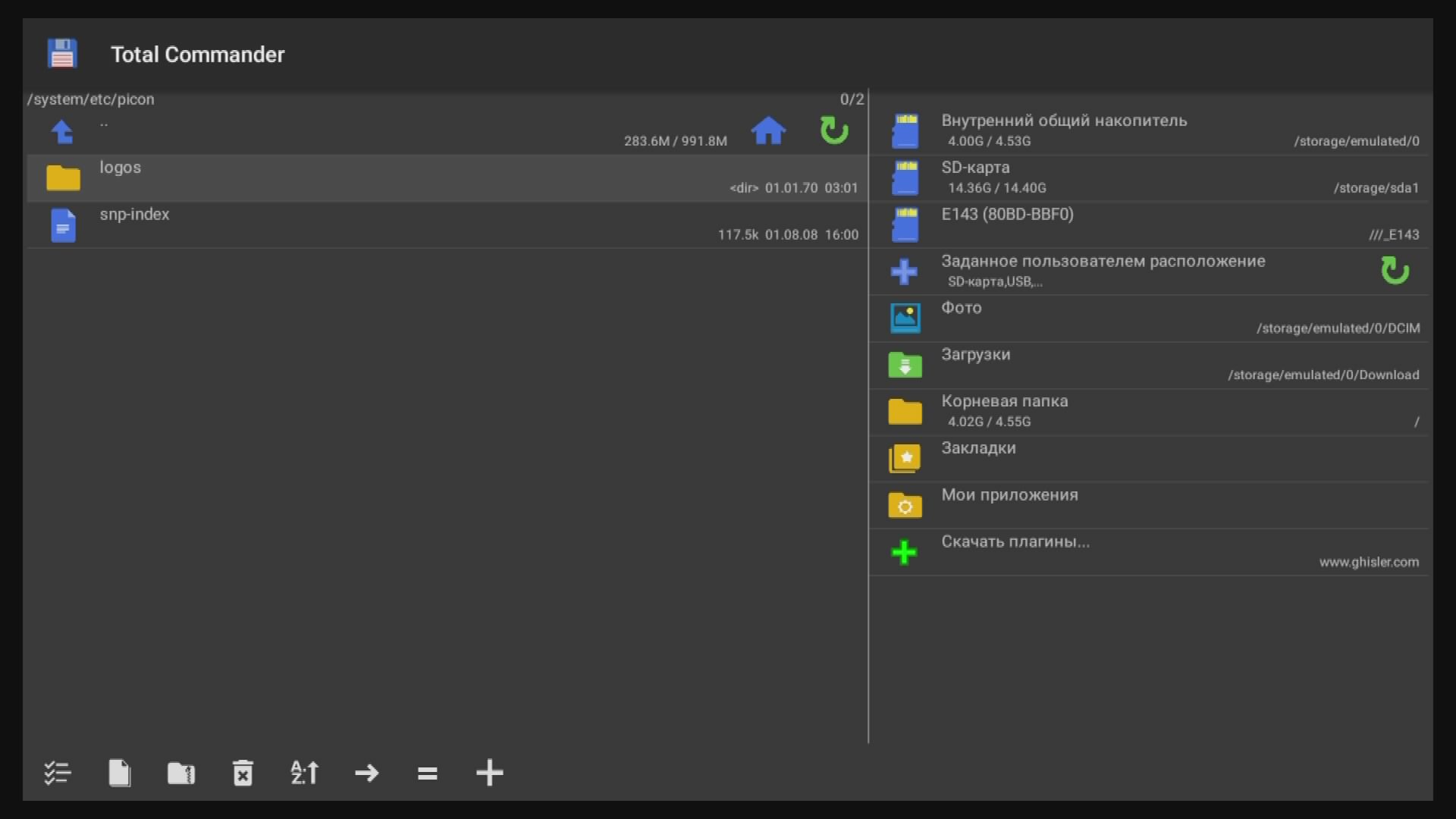Tap the blue home icon

(x=768, y=130)
